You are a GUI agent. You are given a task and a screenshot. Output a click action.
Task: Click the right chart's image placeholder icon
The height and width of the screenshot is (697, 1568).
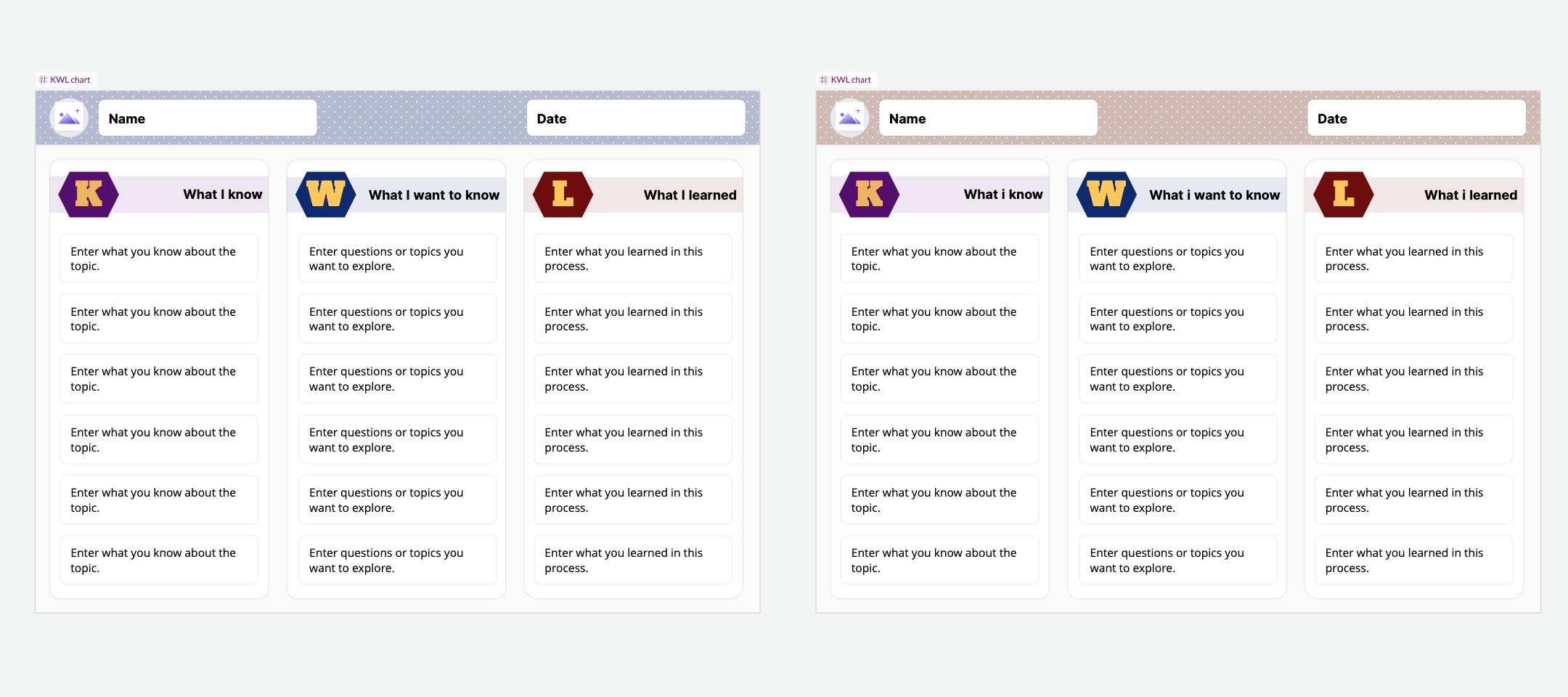click(x=850, y=118)
